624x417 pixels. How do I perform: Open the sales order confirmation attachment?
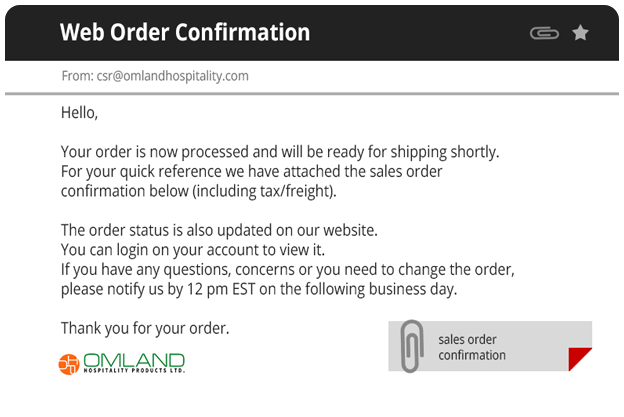click(x=490, y=346)
